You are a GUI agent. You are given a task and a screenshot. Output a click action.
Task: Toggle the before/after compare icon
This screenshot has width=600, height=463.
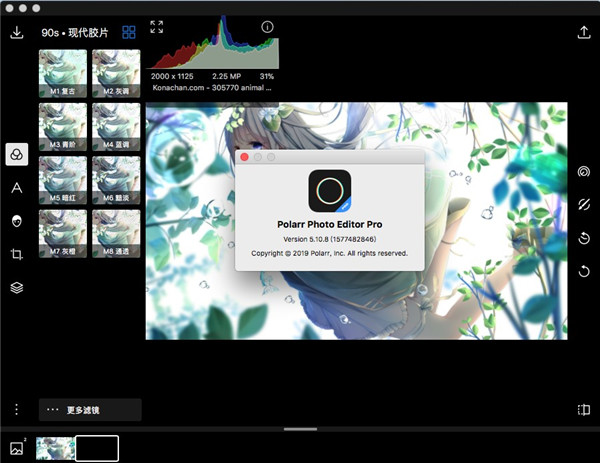[584, 204]
